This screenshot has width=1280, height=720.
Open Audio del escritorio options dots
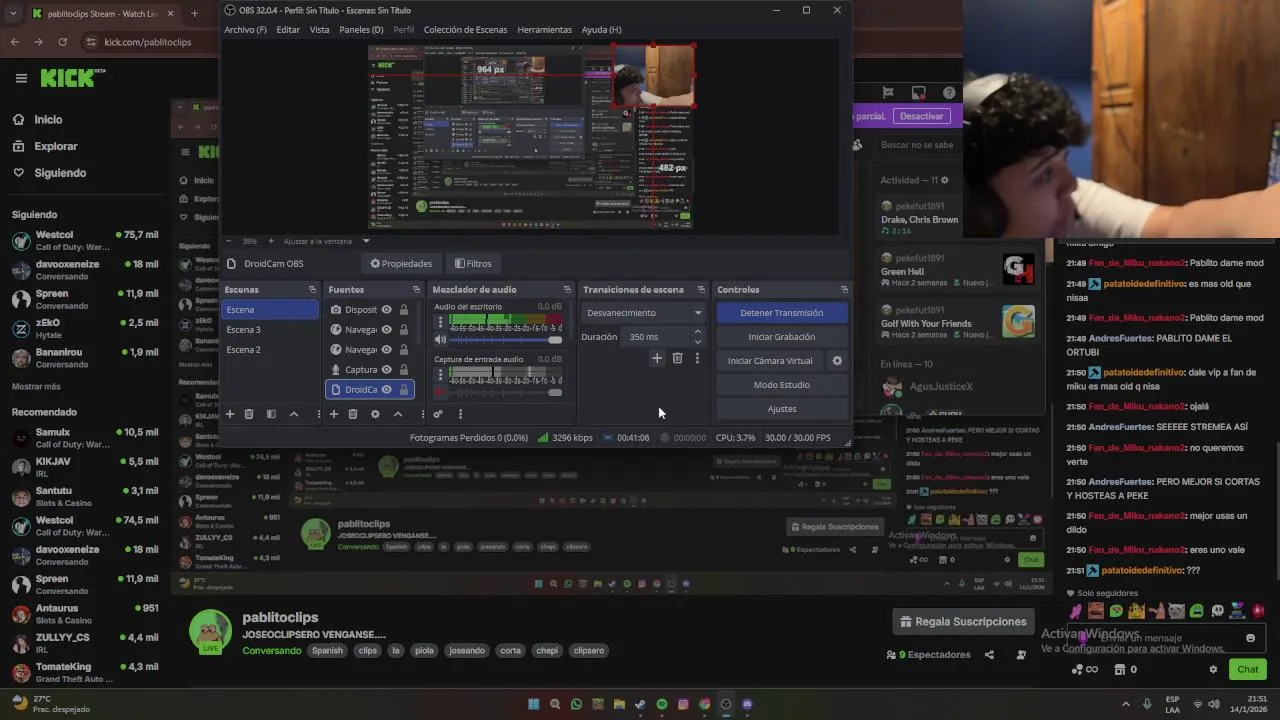pyautogui.click(x=440, y=322)
